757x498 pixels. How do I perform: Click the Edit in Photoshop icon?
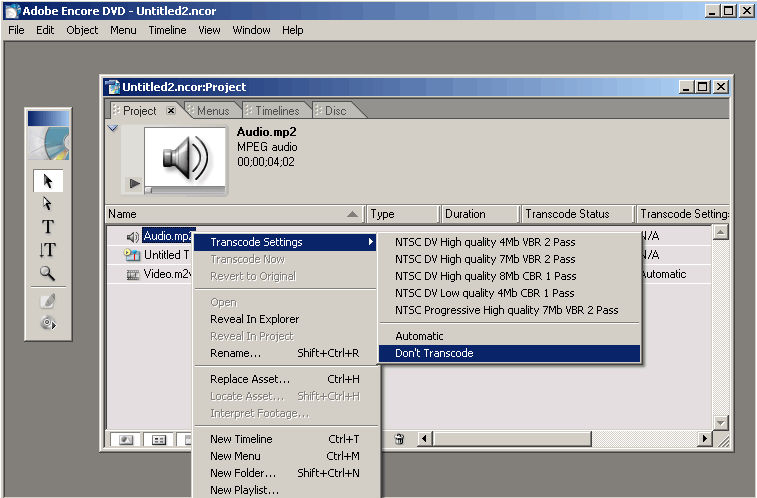click(x=47, y=301)
